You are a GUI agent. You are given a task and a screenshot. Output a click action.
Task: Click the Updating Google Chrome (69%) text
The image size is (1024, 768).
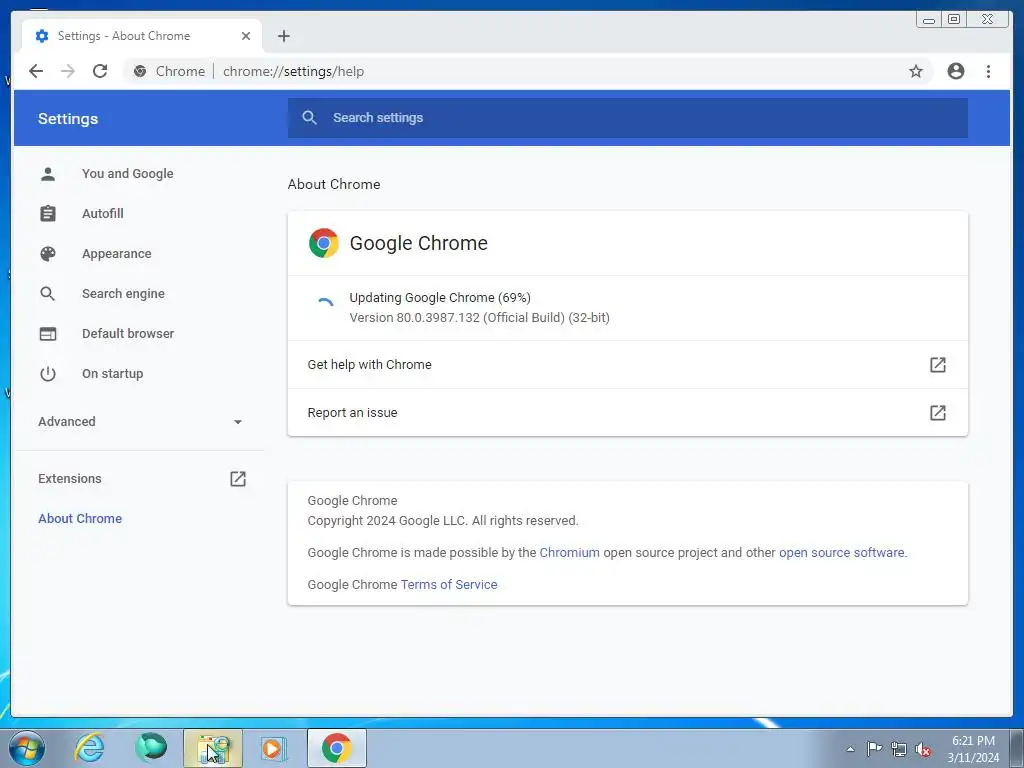pos(440,298)
